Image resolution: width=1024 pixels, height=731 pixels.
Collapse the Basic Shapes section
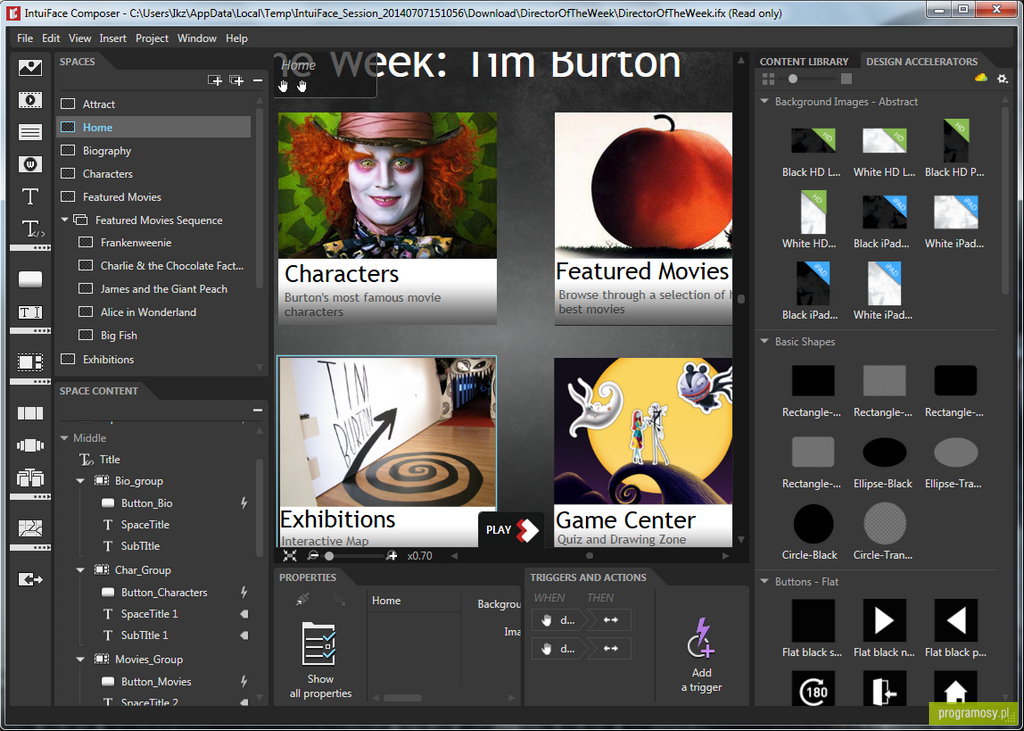(764, 341)
